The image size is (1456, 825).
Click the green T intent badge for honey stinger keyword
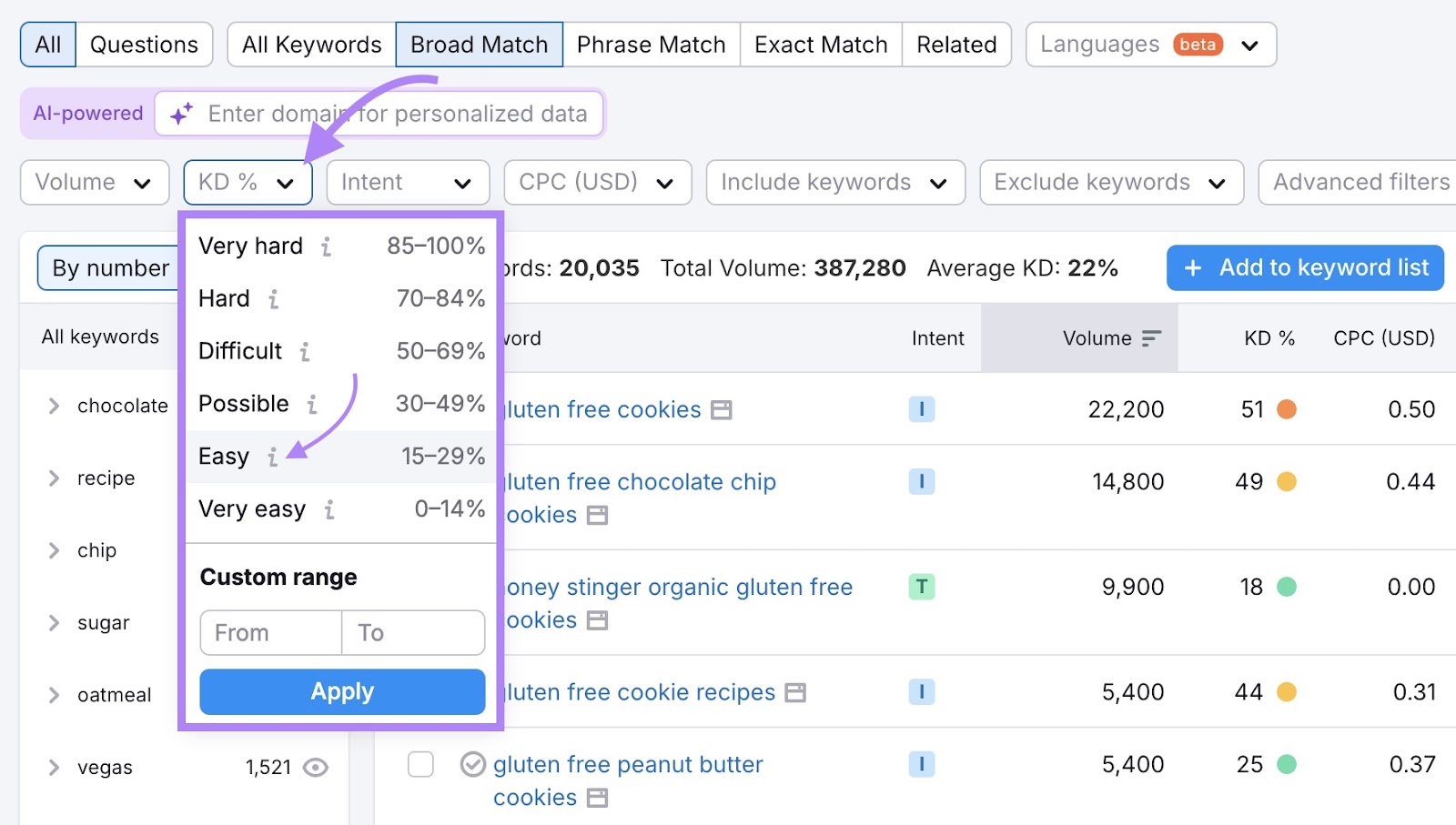point(921,588)
